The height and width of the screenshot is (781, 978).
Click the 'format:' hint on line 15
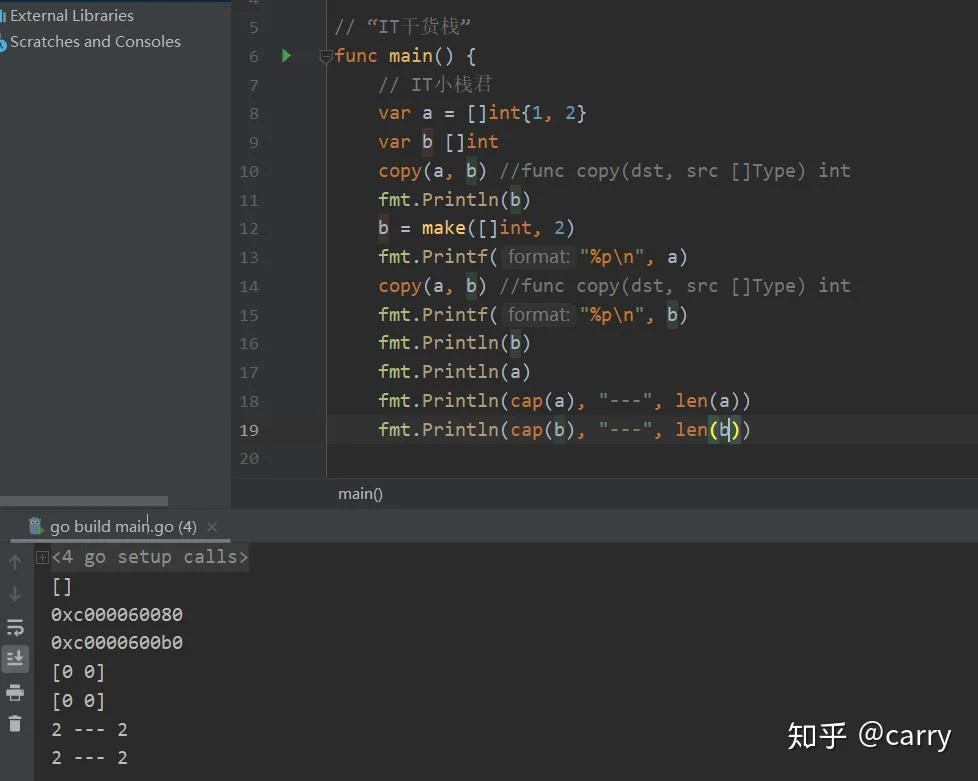pos(539,314)
